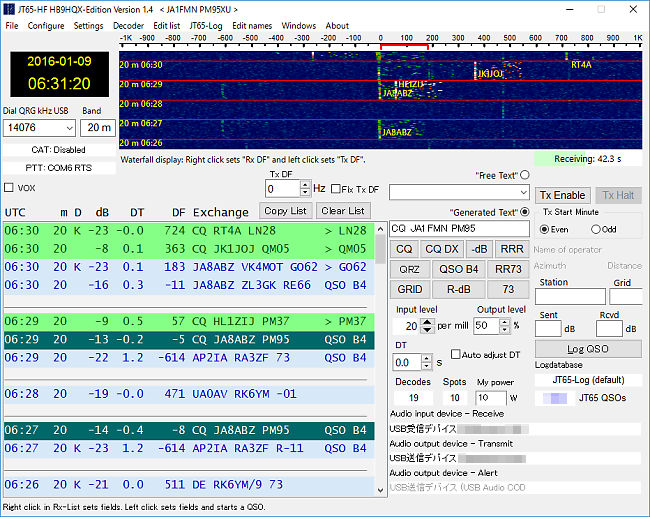Open the Windows menu
The height and width of the screenshot is (517, 650).
pos(298,26)
